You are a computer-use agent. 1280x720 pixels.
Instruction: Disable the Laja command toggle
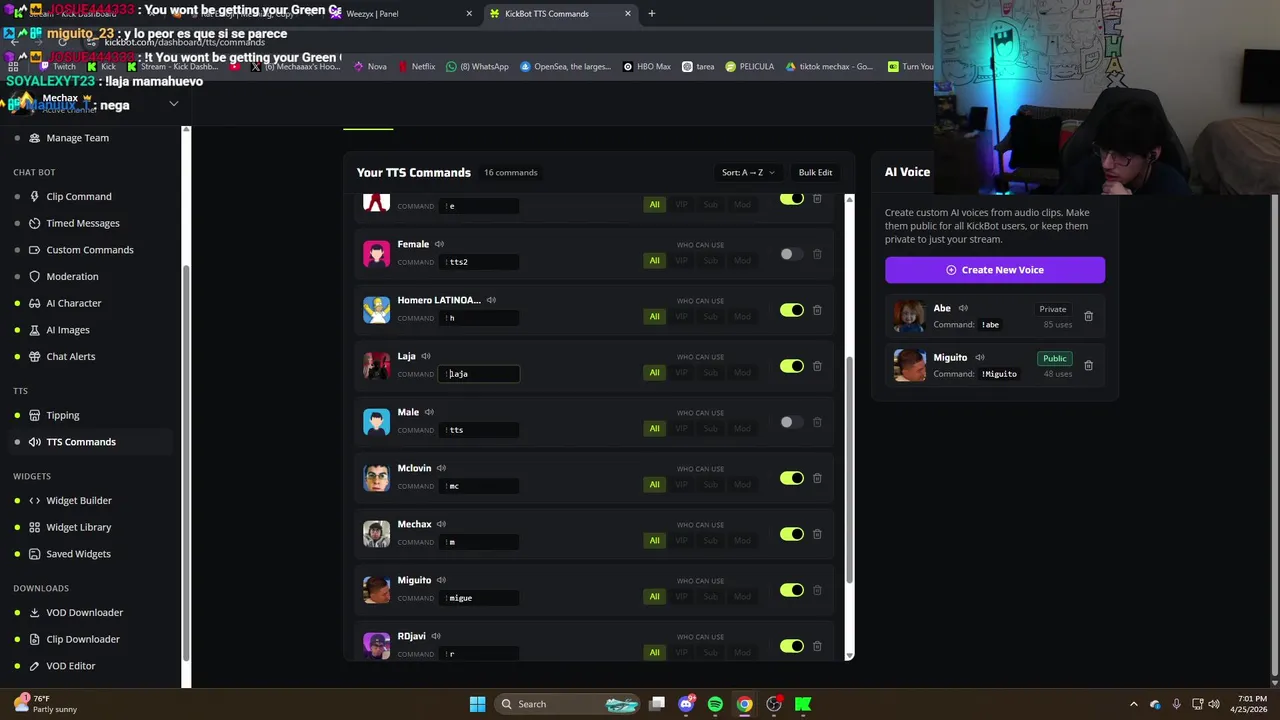(x=791, y=366)
